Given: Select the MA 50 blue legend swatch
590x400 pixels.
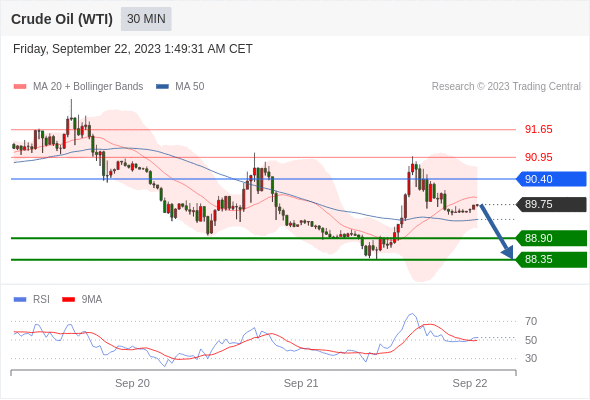Looking at the screenshot, I should pos(162,87).
